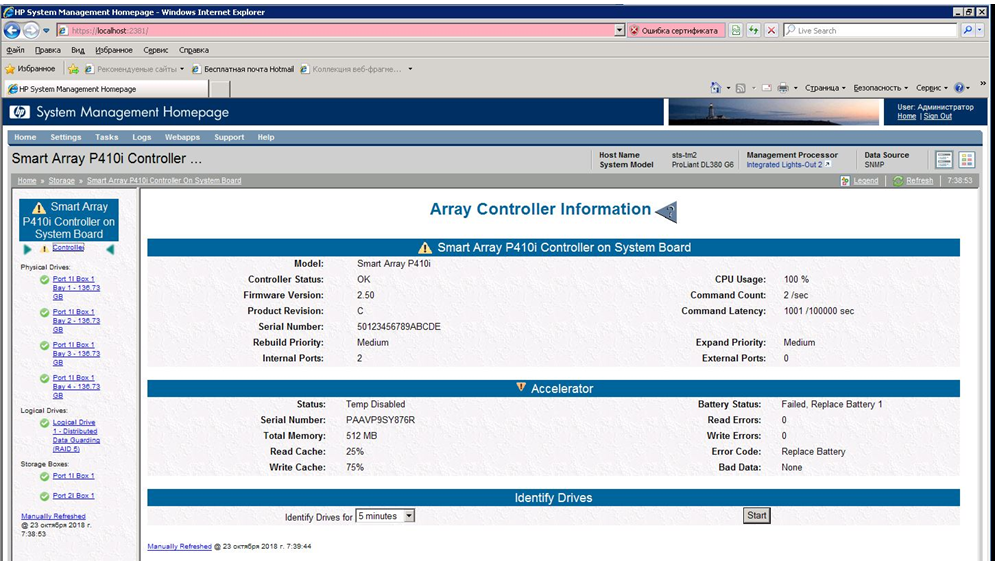Click the lighthouse banner image

(774, 112)
